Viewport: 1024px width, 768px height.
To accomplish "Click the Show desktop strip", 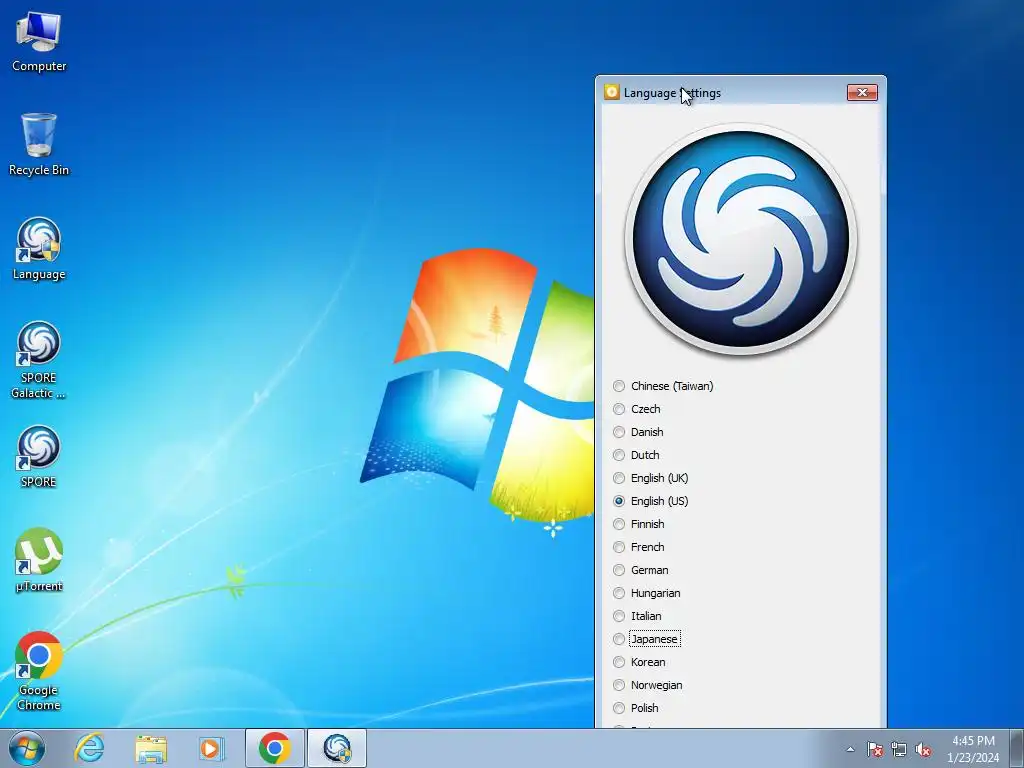I will tap(1017, 748).
